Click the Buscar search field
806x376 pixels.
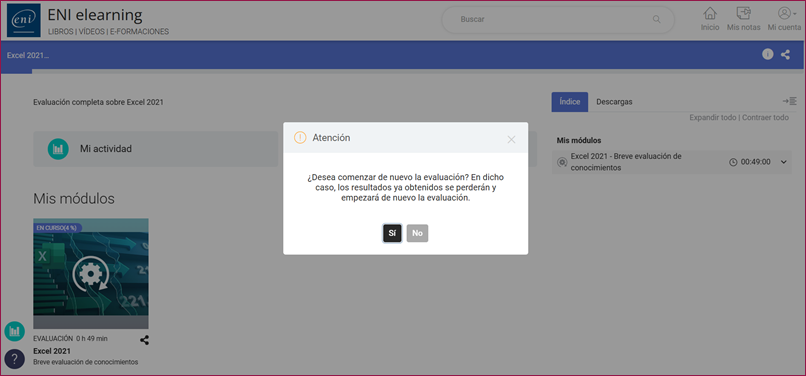558,20
